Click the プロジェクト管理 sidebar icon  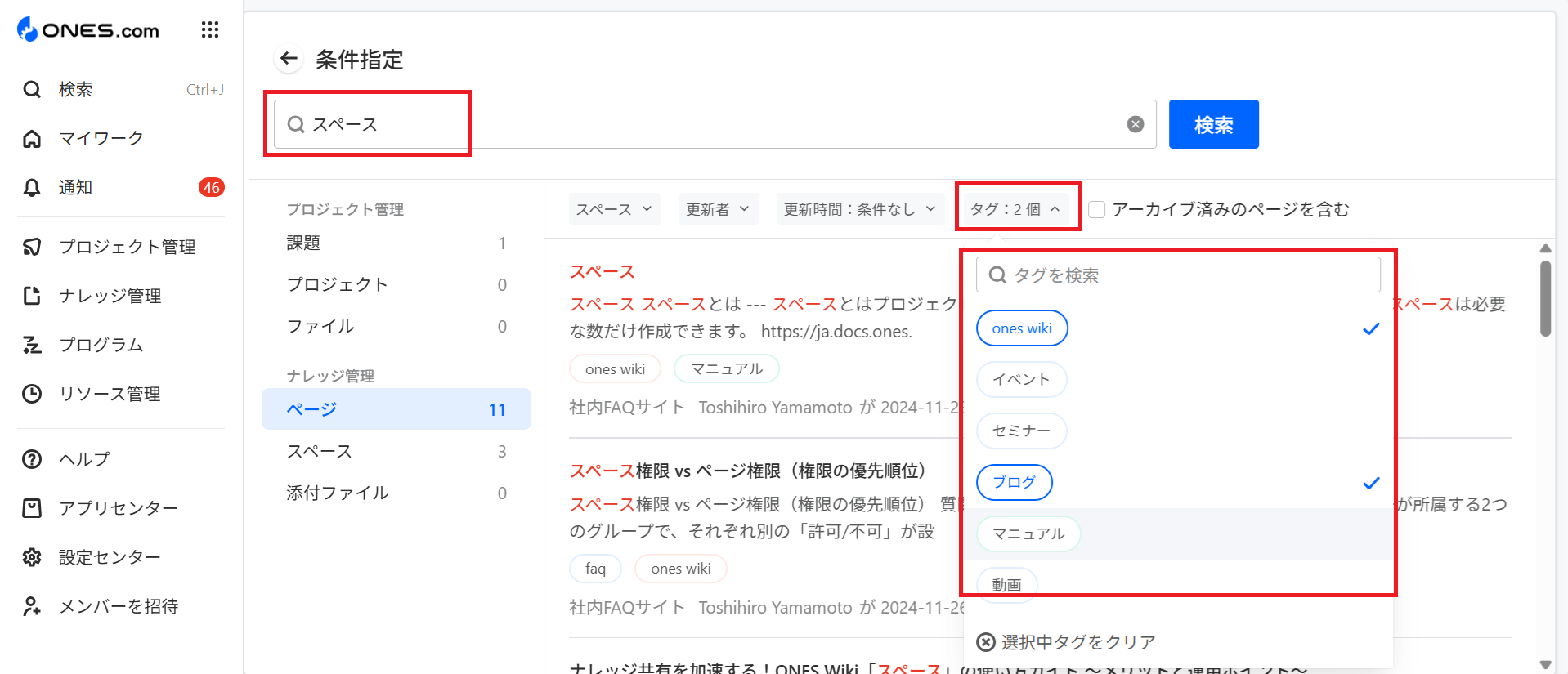tap(32, 247)
